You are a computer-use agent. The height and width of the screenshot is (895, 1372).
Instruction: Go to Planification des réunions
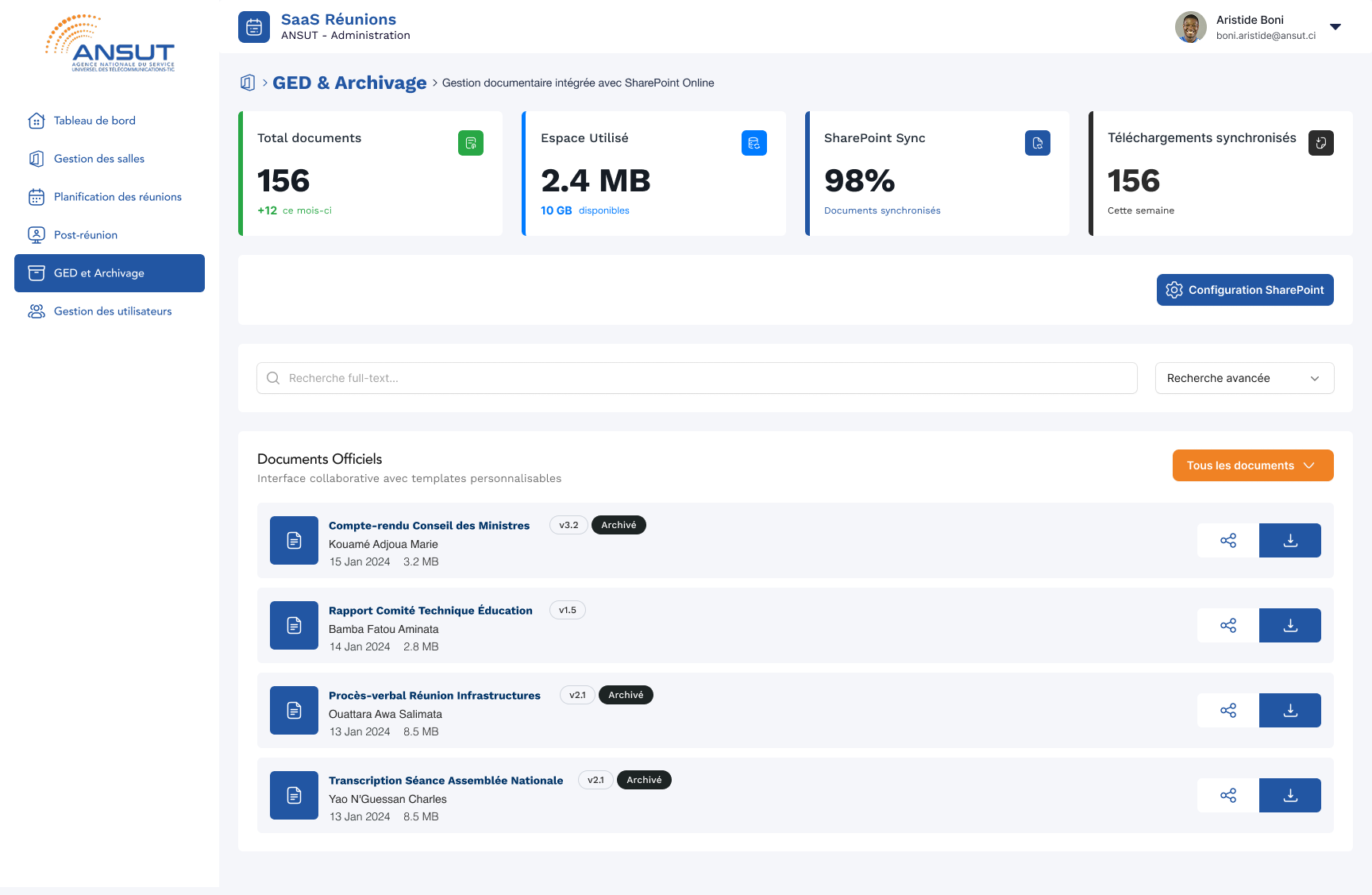coord(110,197)
